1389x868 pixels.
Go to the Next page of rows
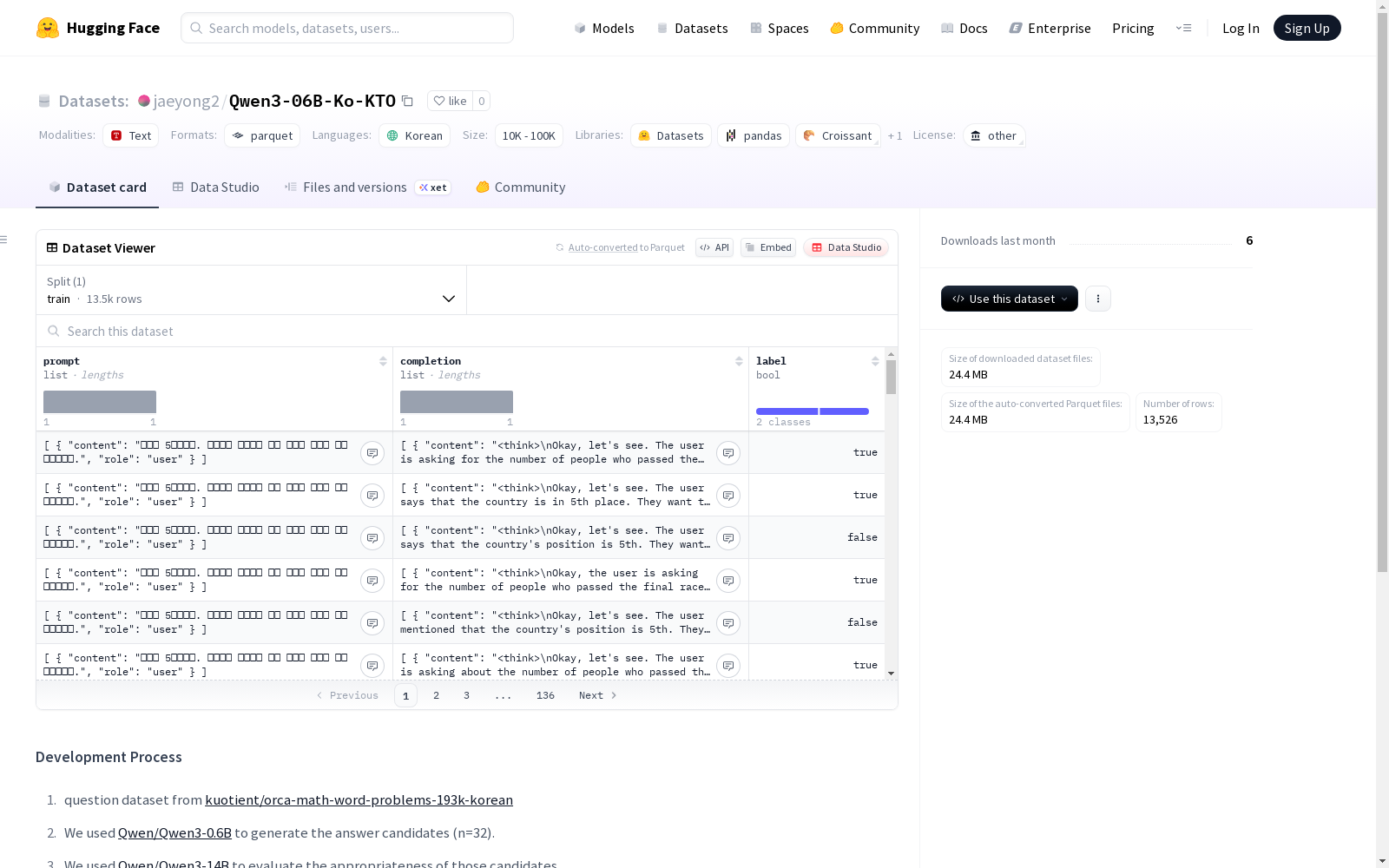click(598, 695)
